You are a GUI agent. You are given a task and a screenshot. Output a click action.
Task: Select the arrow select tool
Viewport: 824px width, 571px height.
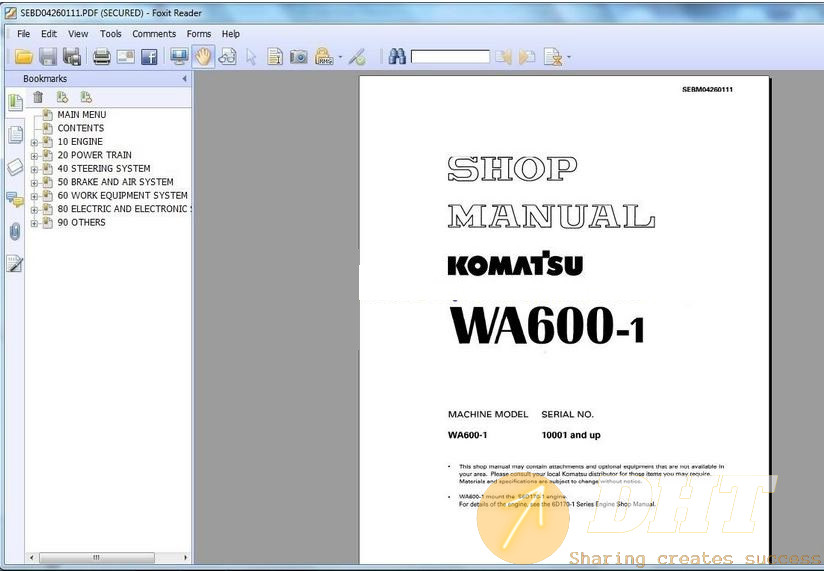click(x=251, y=57)
